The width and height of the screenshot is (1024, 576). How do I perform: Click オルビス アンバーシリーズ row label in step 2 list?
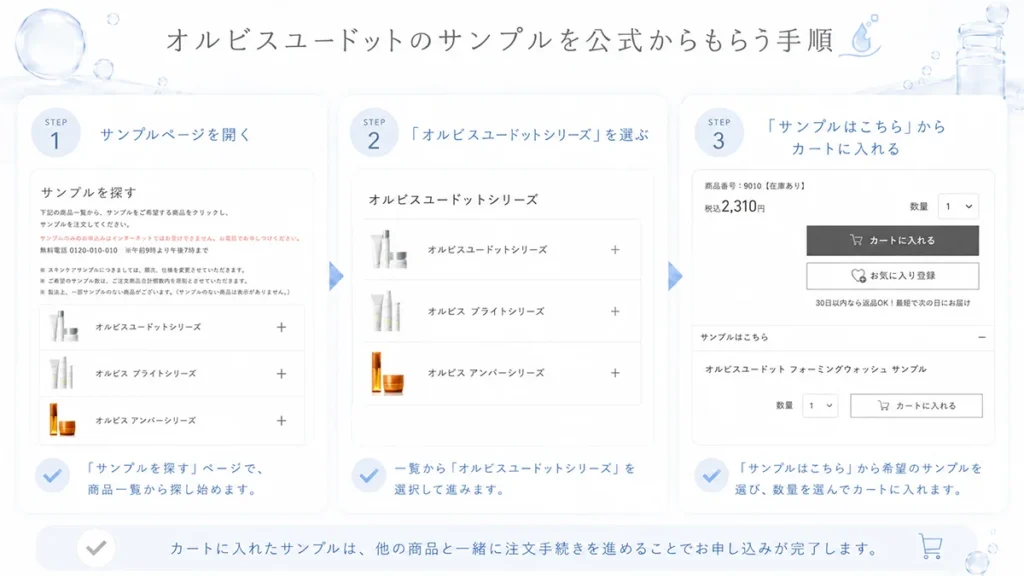[x=486, y=373]
